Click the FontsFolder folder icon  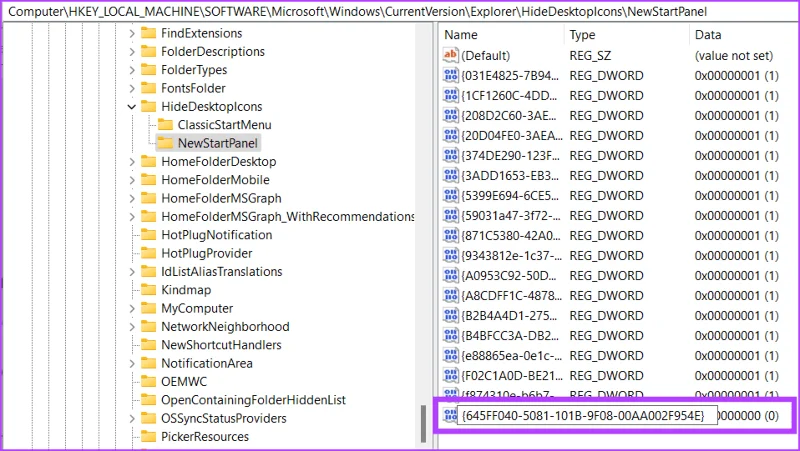(x=148, y=88)
